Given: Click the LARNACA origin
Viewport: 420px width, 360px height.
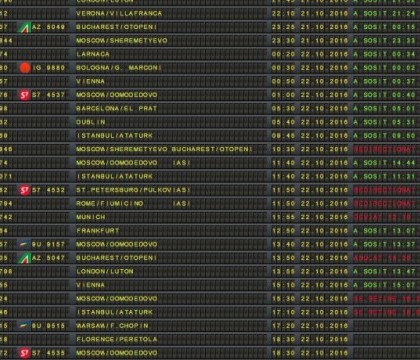Looking at the screenshot, I should 93,54.
